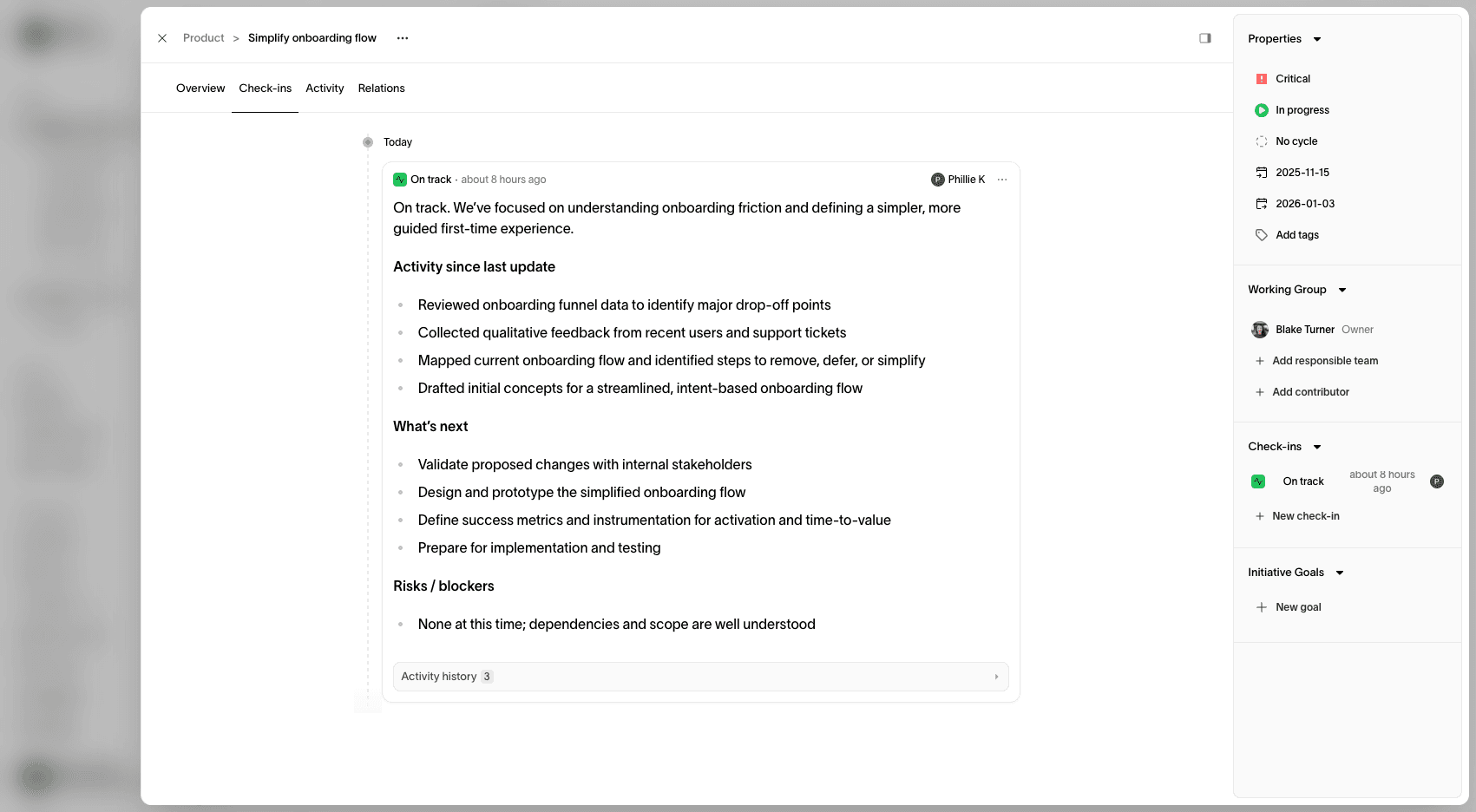Click the Add tags tag icon

(1262, 235)
